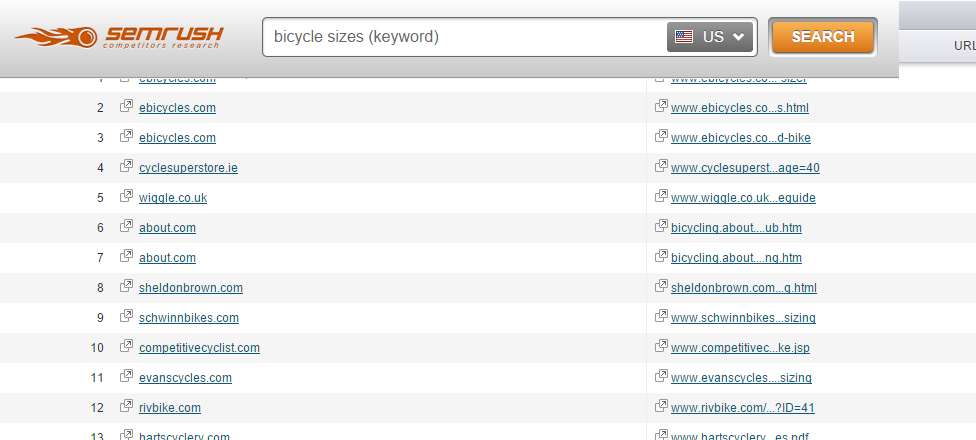
Task: Open external icon beside rivbike.com
Action: point(126,406)
